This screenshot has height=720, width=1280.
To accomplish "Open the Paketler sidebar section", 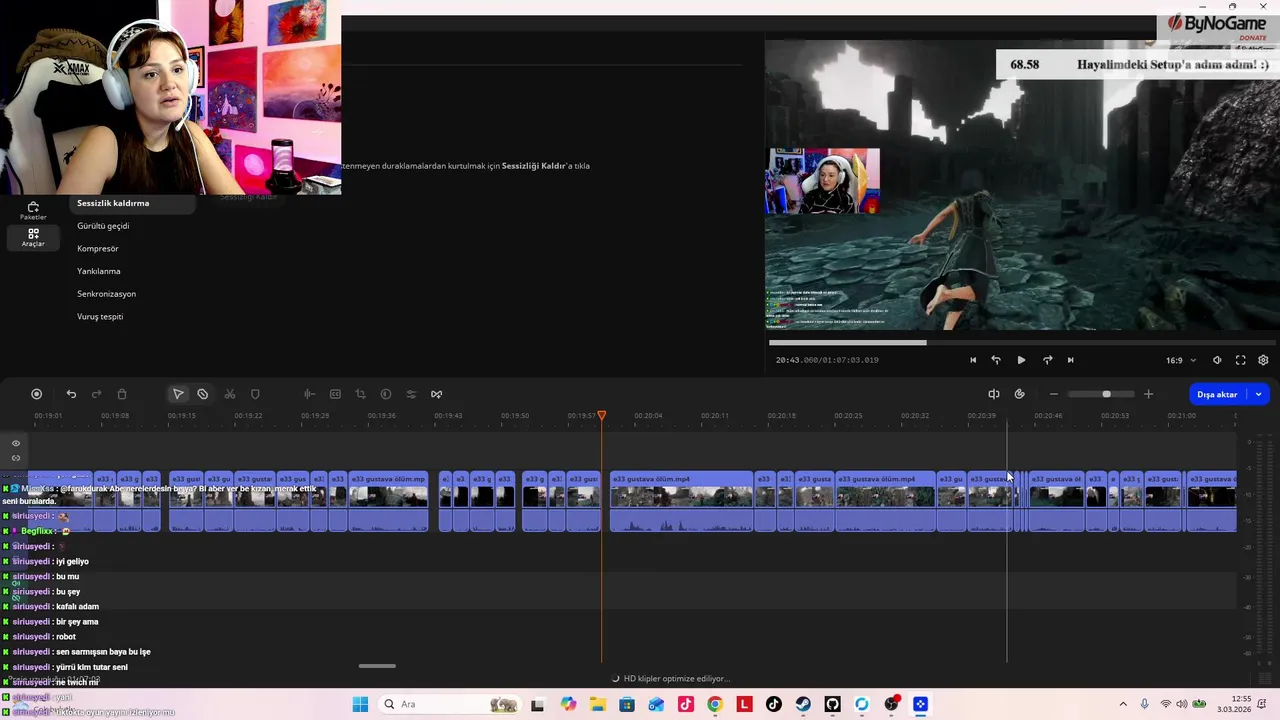I will coord(33,210).
